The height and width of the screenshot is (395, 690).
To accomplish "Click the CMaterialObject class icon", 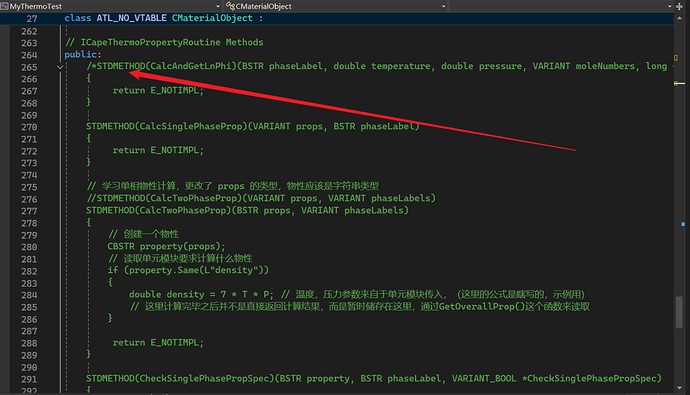I will pos(230,6).
